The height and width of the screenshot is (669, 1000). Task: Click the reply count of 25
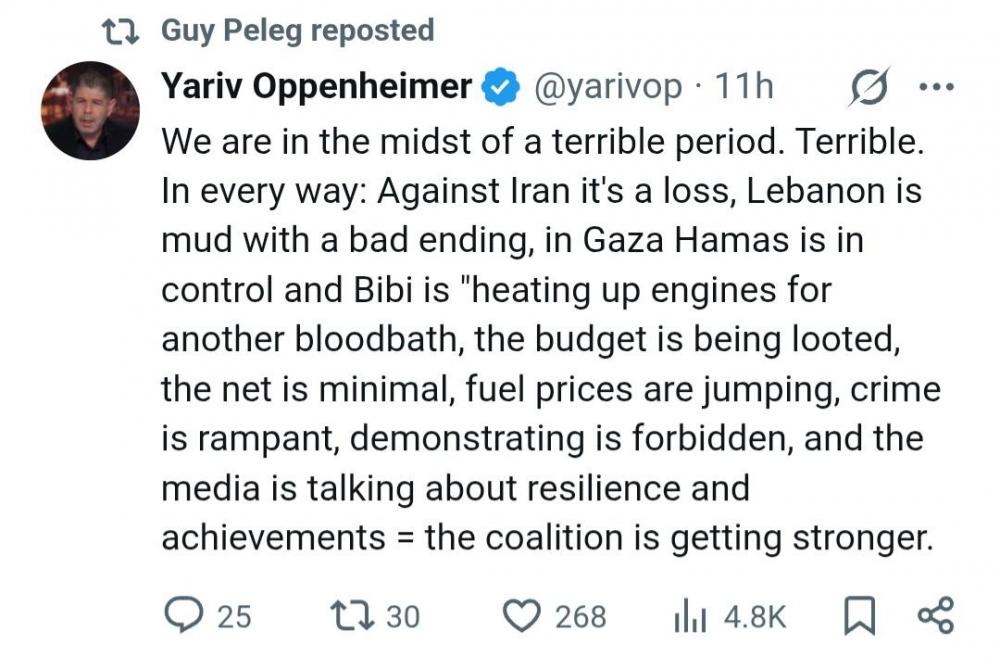pyautogui.click(x=234, y=617)
